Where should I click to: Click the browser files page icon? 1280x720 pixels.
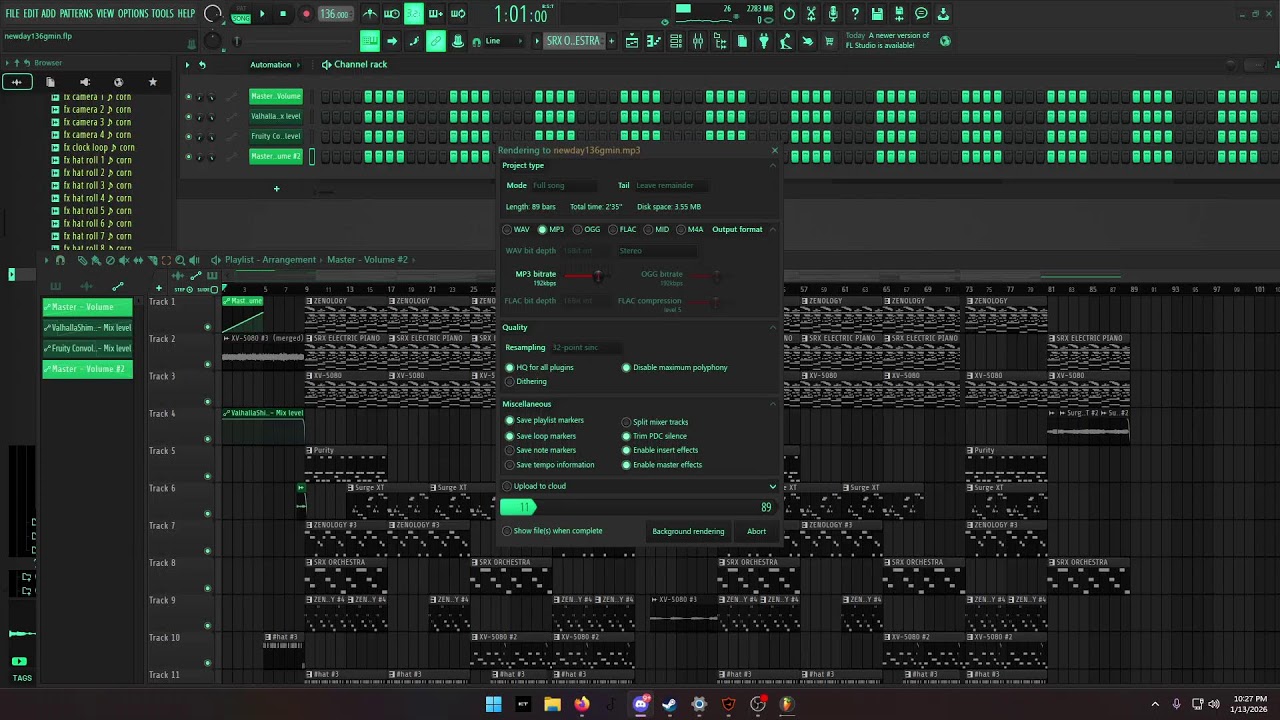coord(50,82)
